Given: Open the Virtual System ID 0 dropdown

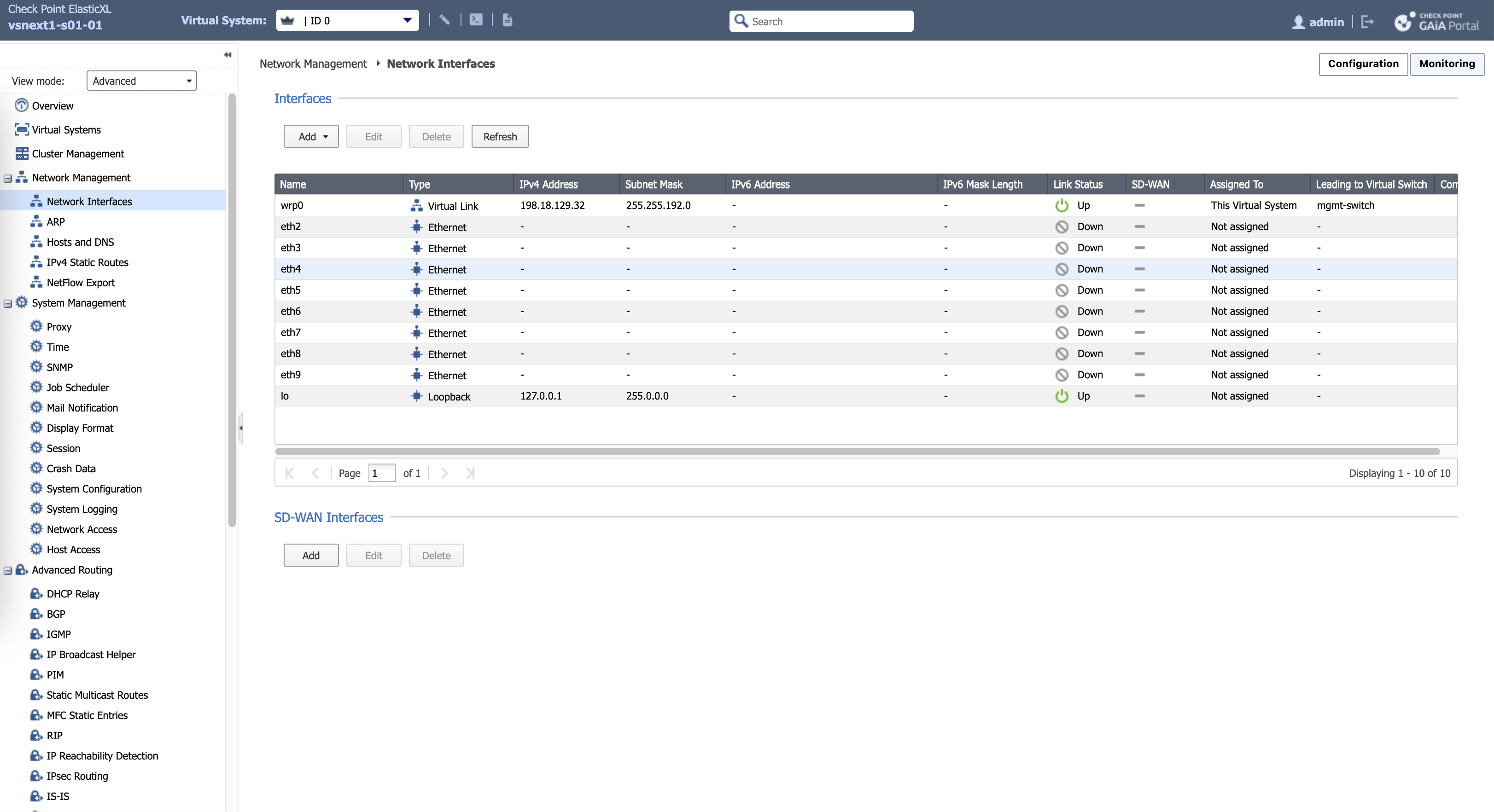Looking at the screenshot, I should 407,20.
